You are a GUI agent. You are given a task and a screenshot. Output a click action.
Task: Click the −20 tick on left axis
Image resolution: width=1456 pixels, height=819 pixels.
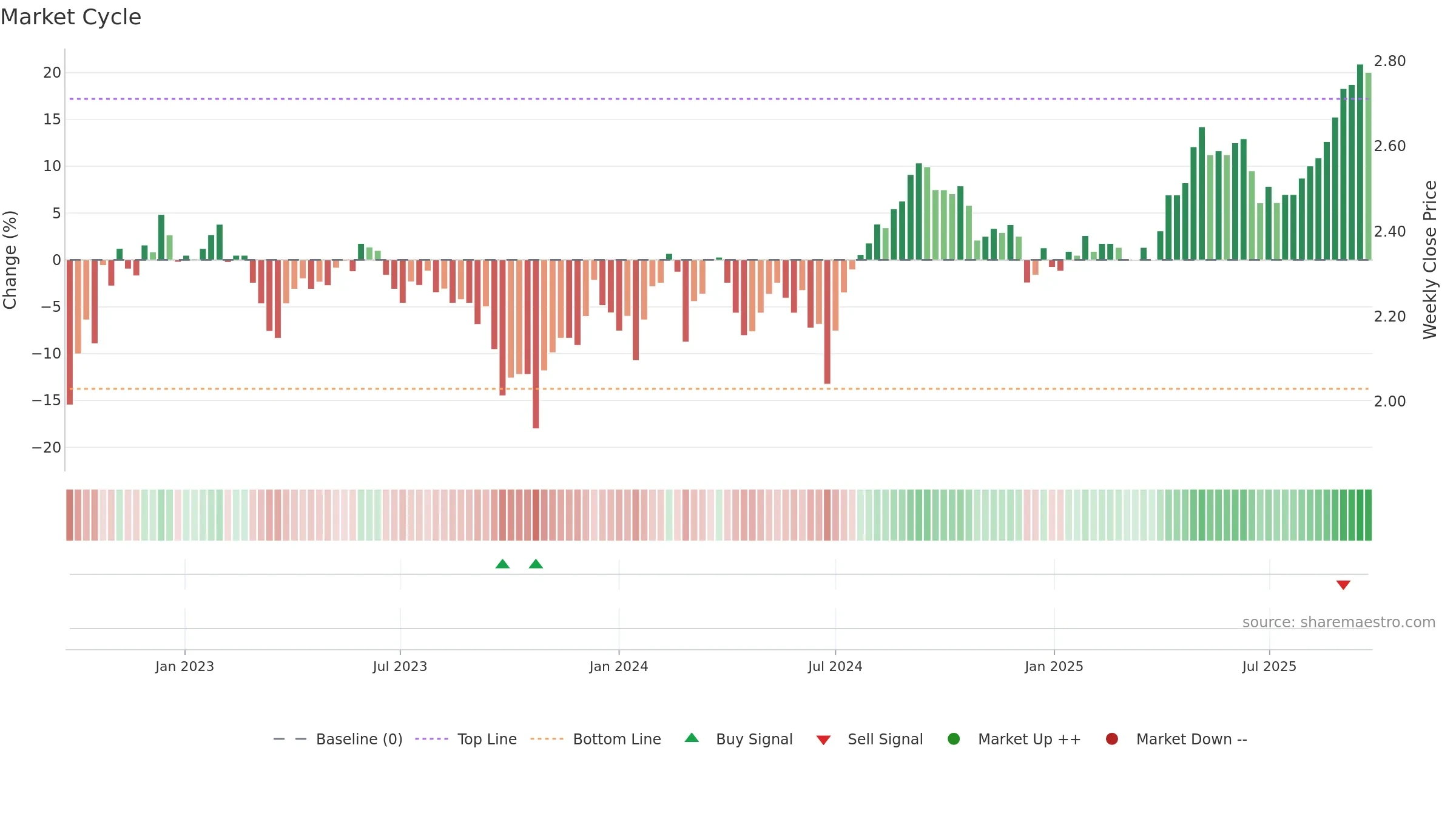[47, 448]
